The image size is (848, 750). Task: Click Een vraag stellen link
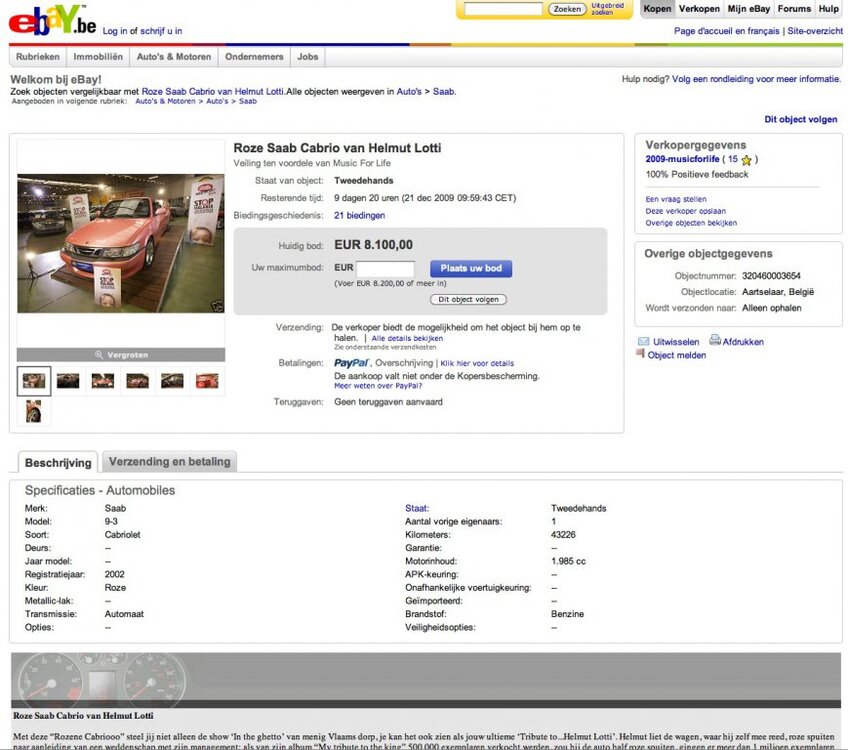(x=676, y=199)
